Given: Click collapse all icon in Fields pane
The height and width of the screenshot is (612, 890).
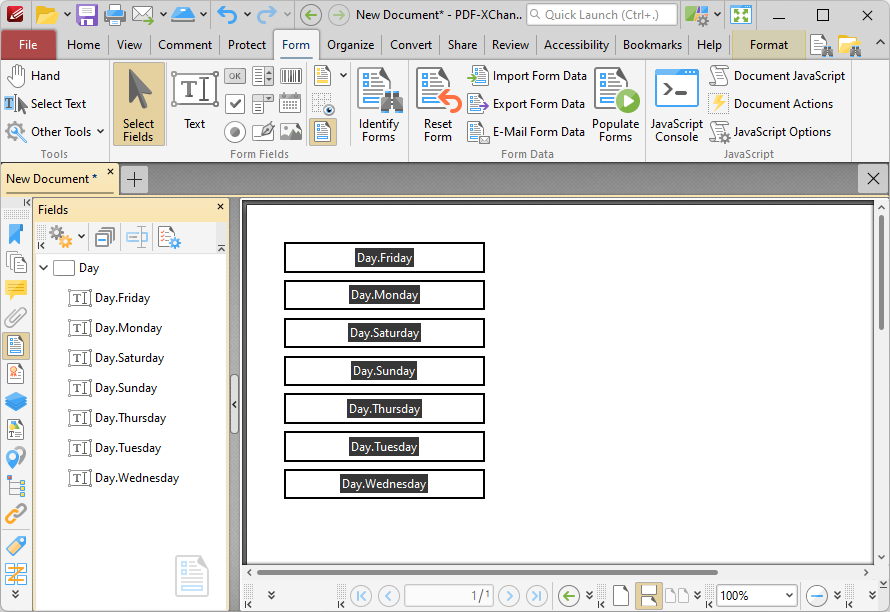Looking at the screenshot, I should point(105,237).
